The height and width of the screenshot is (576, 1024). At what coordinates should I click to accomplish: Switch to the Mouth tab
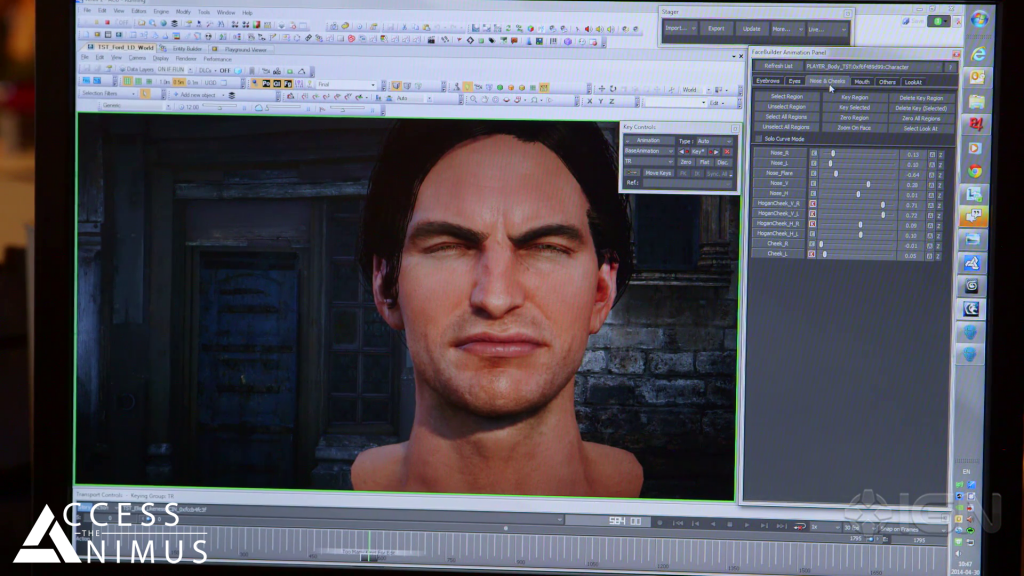(x=861, y=81)
